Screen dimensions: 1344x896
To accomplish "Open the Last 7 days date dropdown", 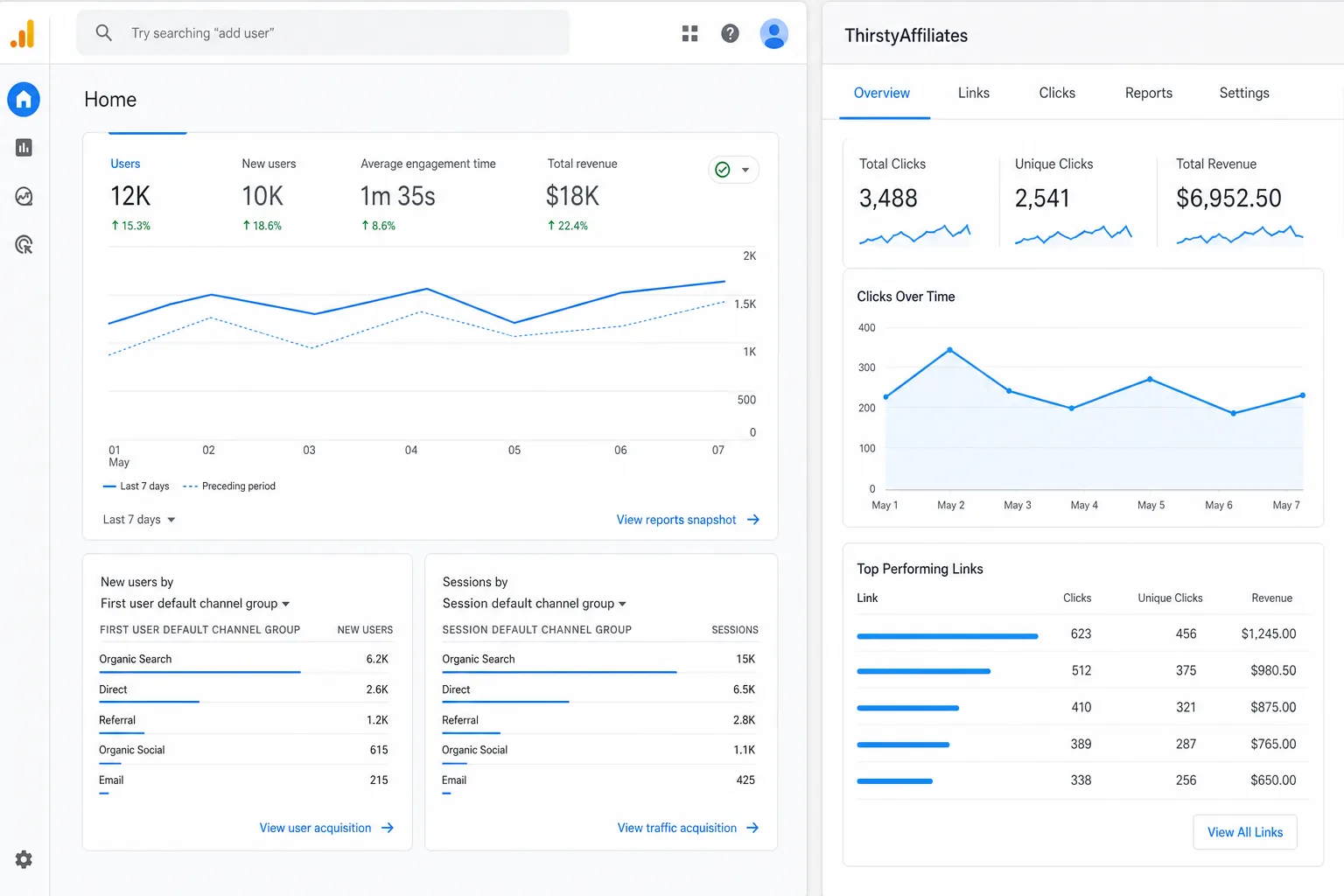I will [139, 520].
